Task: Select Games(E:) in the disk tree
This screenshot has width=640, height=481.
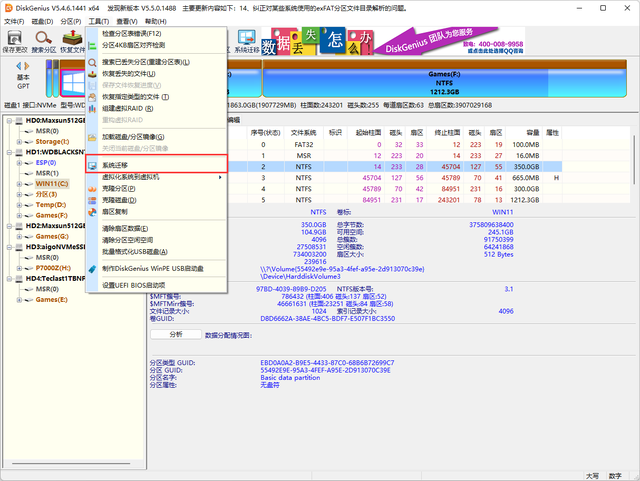Action: (51, 300)
